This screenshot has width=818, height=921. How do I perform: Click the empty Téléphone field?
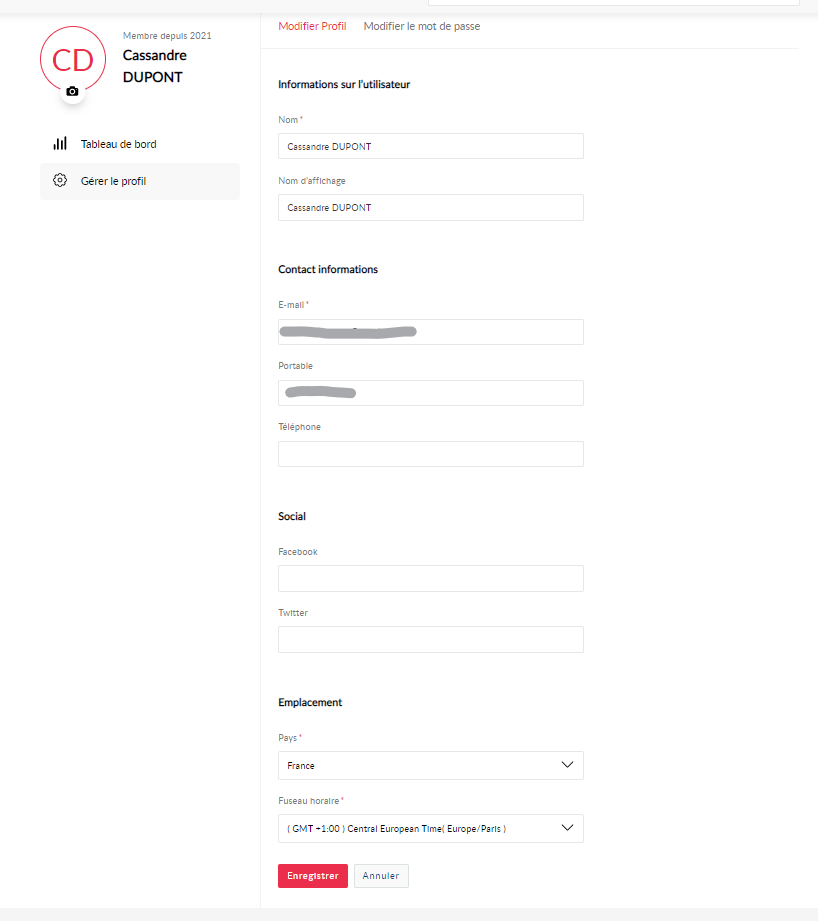431,454
